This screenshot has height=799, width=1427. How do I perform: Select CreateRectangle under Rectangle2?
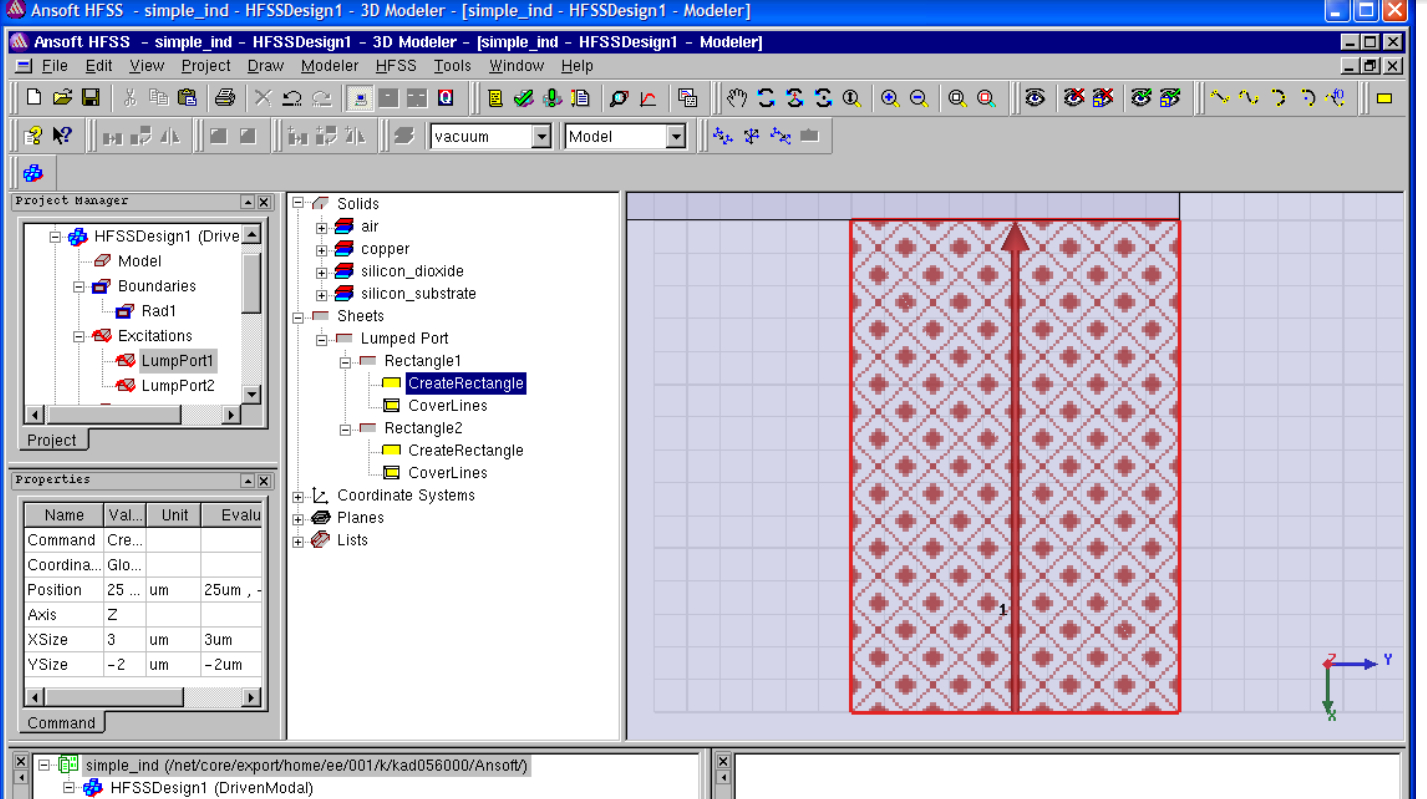tap(466, 451)
